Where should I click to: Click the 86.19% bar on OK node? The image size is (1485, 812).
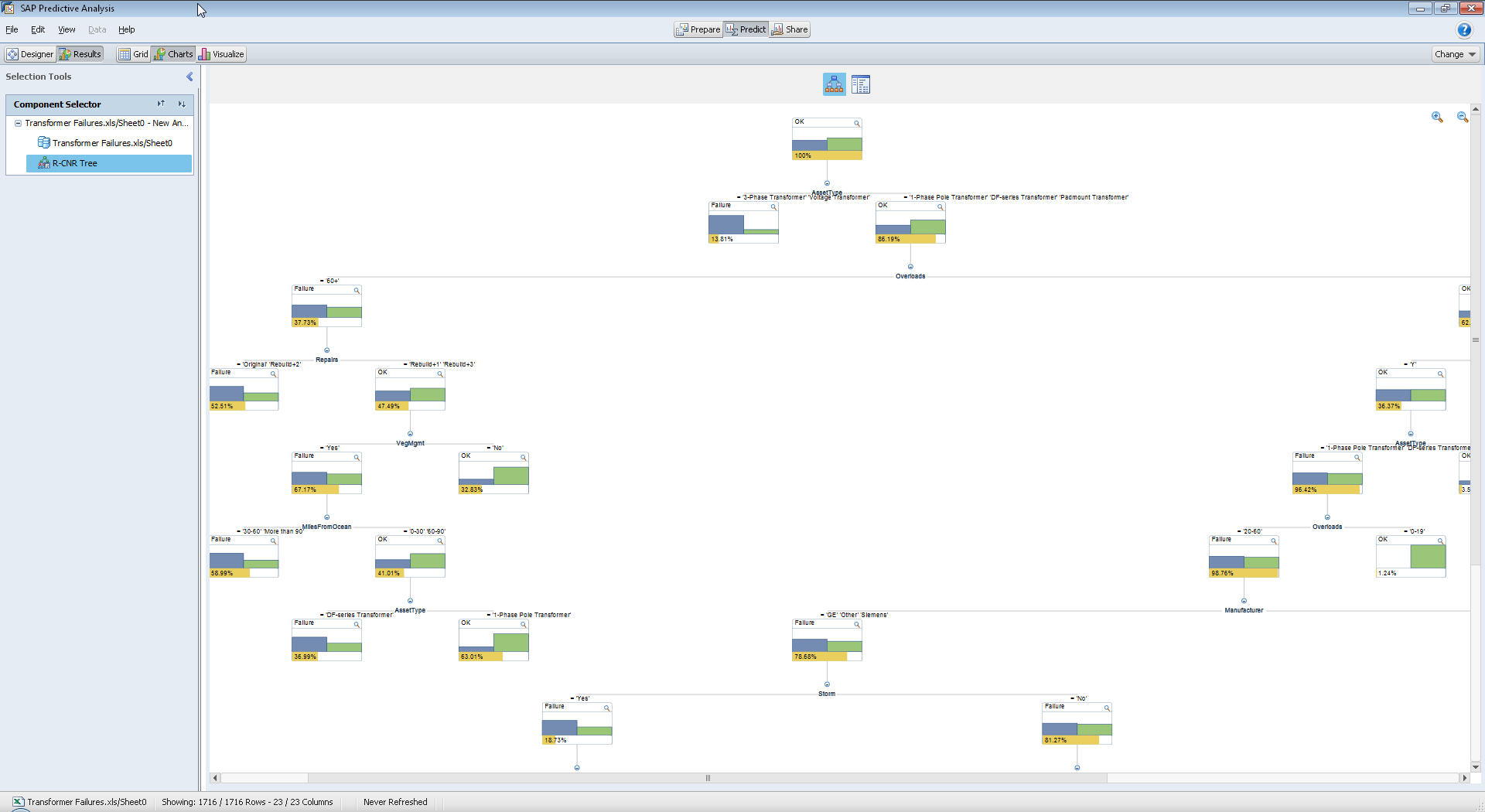pos(906,239)
